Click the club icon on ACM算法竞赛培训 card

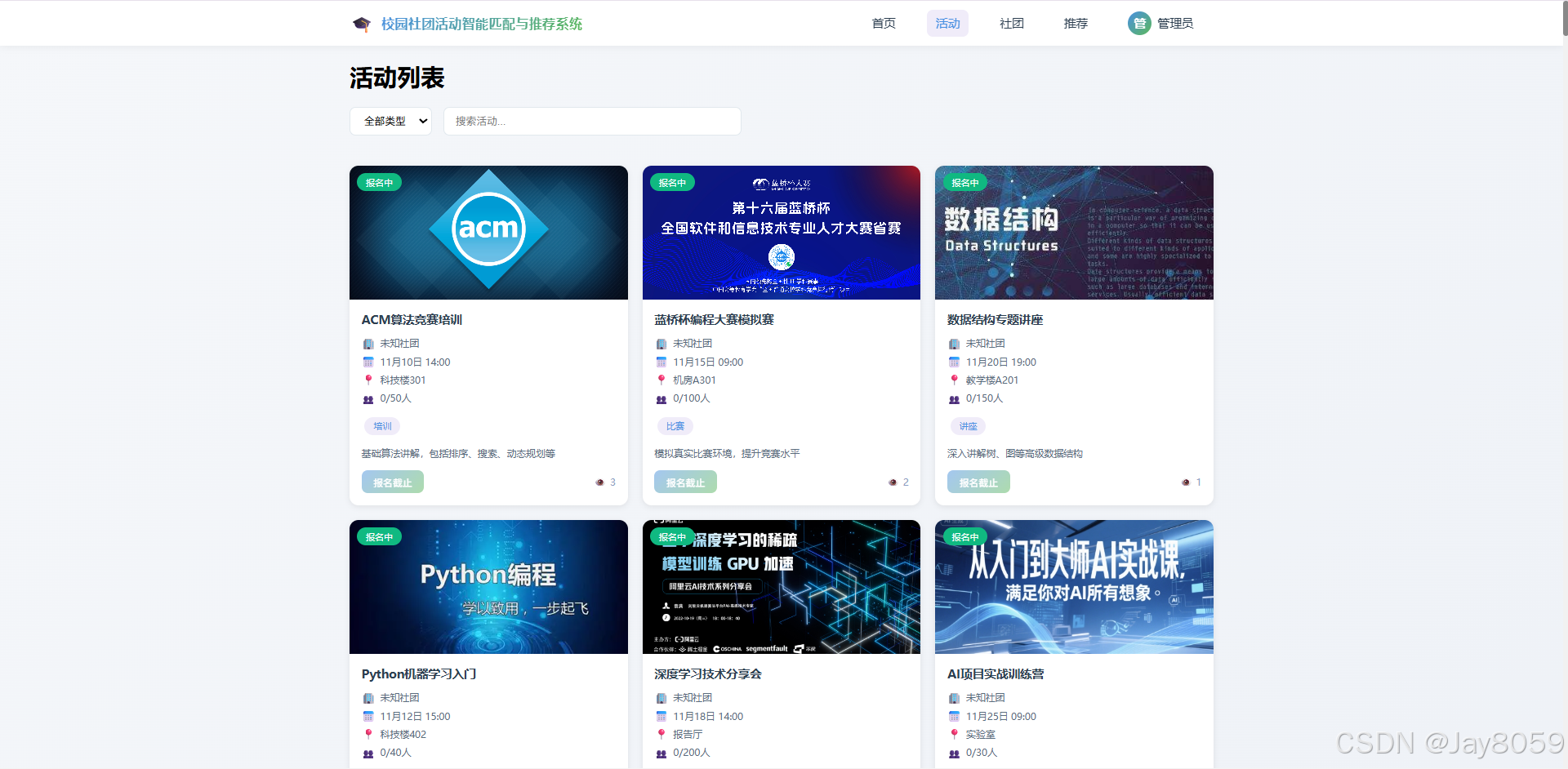tap(368, 344)
